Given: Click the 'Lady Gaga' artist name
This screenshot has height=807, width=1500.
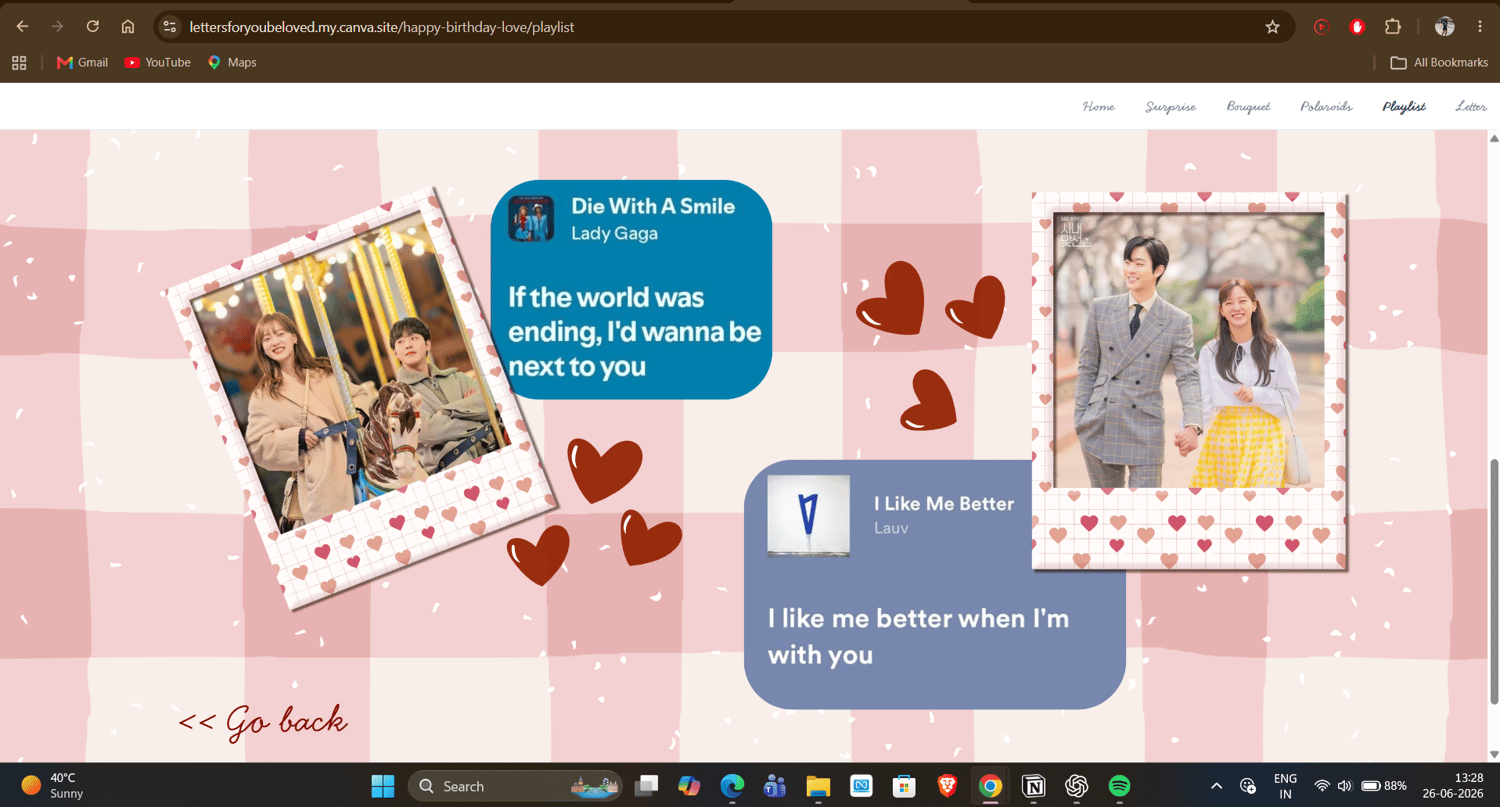Looking at the screenshot, I should pyautogui.click(x=614, y=234).
